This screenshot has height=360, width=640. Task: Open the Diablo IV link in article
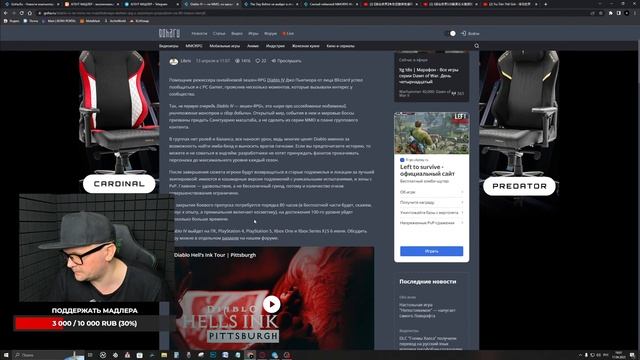[x=276, y=80]
